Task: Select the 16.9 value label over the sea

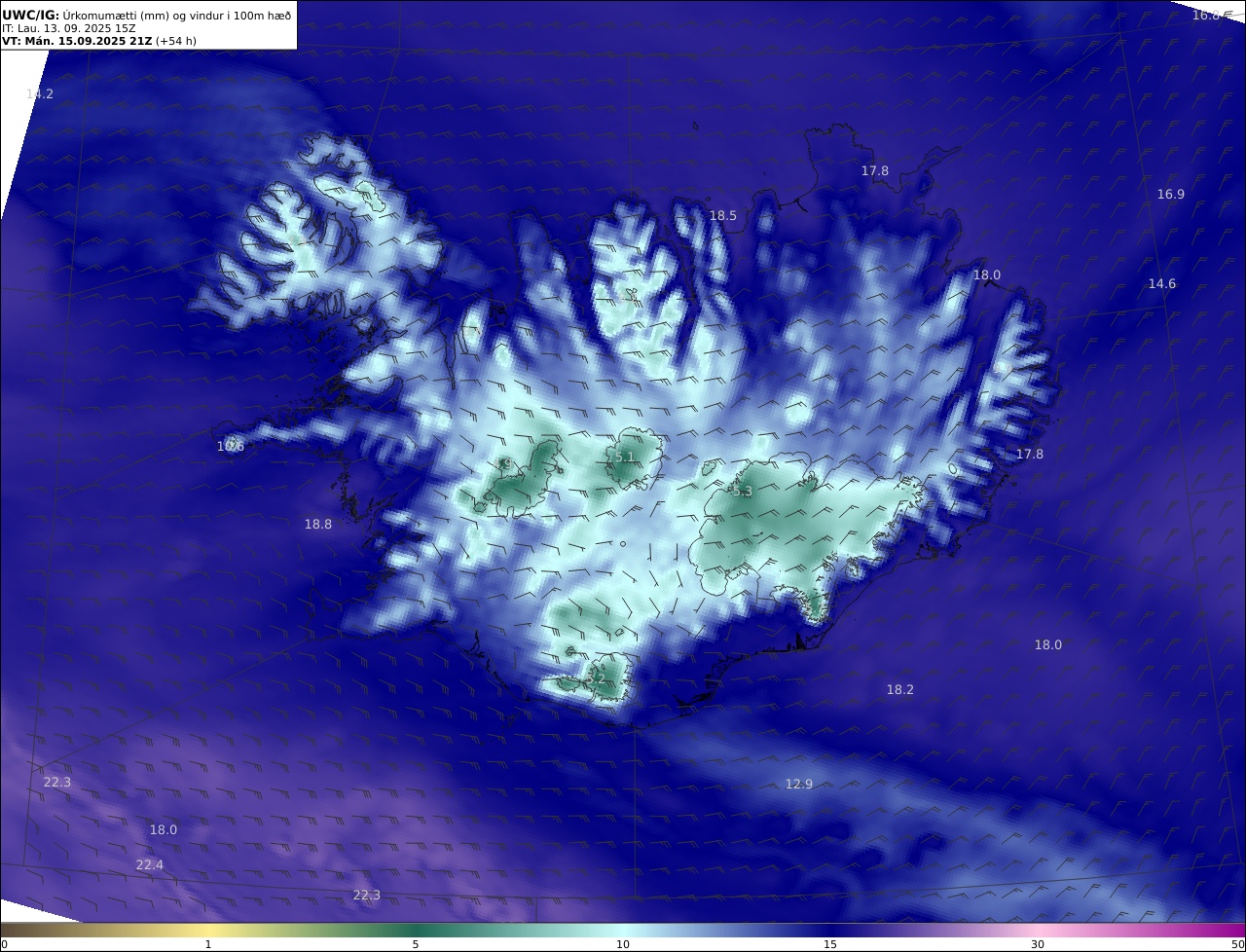Action: (x=1171, y=194)
